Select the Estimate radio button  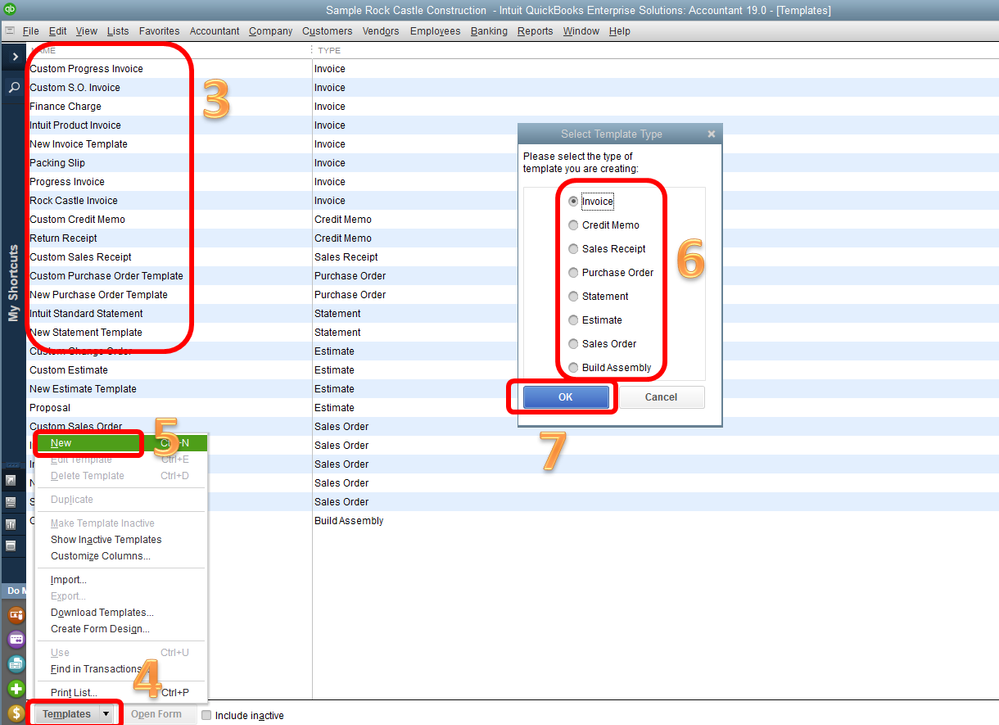click(x=573, y=320)
